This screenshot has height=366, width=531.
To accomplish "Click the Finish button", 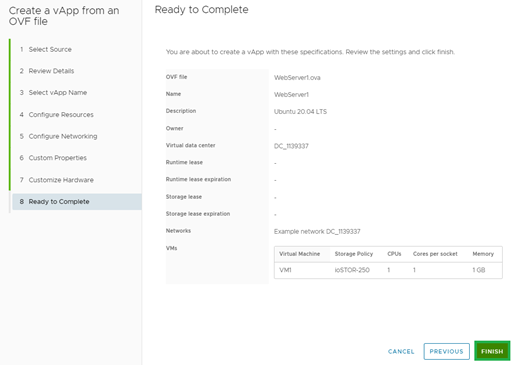I will [x=492, y=351].
